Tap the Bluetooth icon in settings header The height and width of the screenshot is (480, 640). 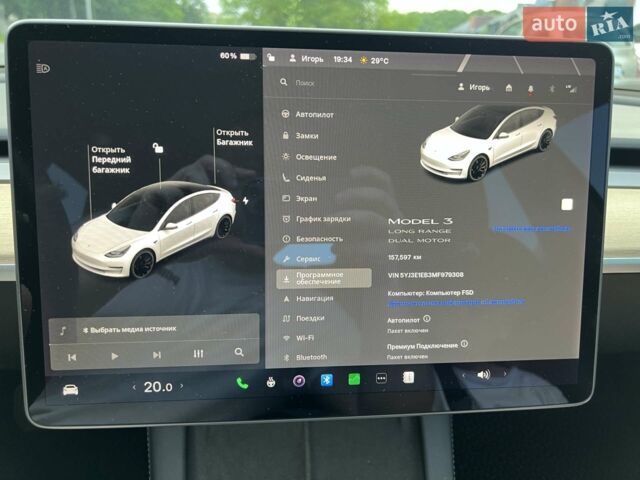pos(551,89)
